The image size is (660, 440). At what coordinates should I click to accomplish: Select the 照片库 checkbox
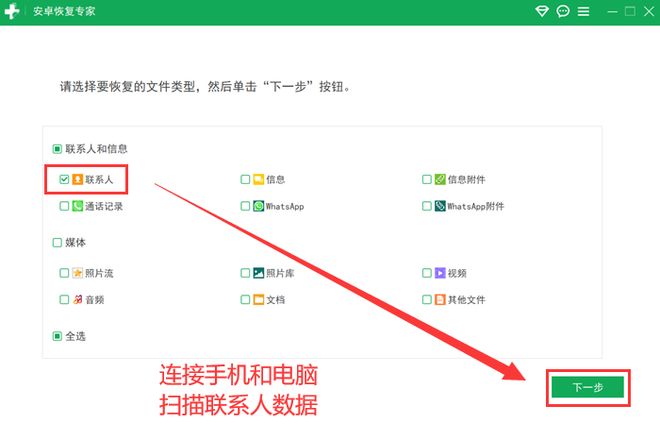coord(245,273)
